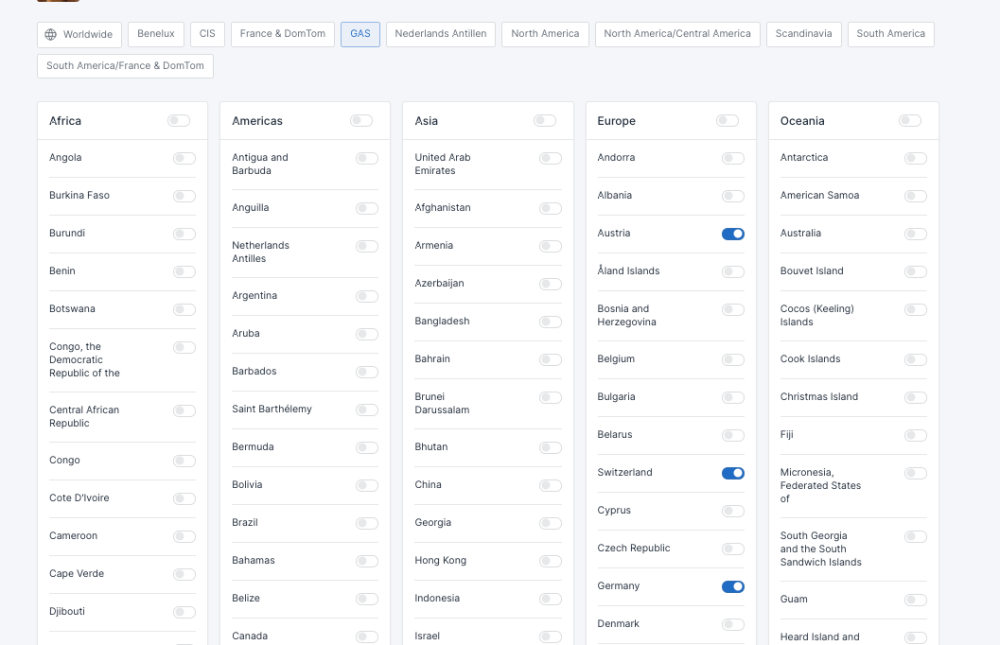Screen dimensions: 1000x645
Task: Click the Bhutan country label
Action: coord(431,447)
